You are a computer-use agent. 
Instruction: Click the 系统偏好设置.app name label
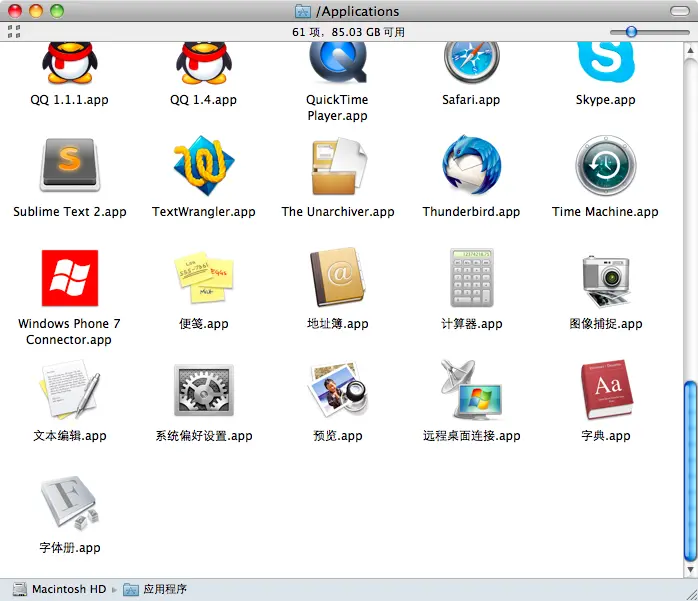204,436
